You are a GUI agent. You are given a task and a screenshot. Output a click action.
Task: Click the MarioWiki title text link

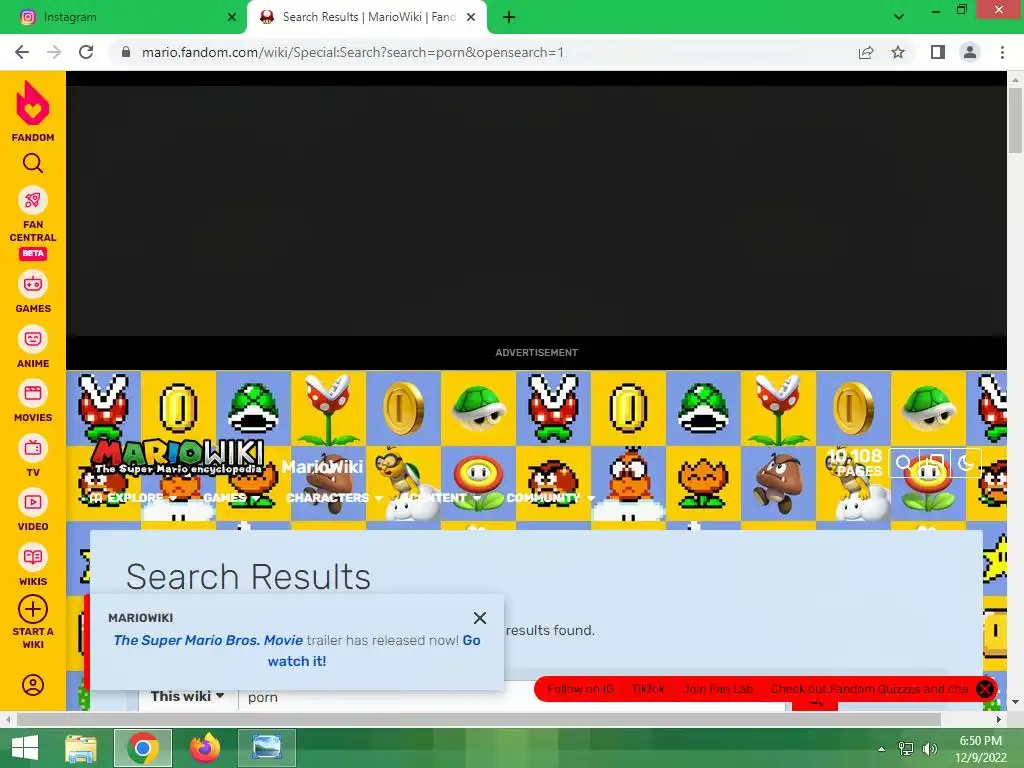coord(322,466)
